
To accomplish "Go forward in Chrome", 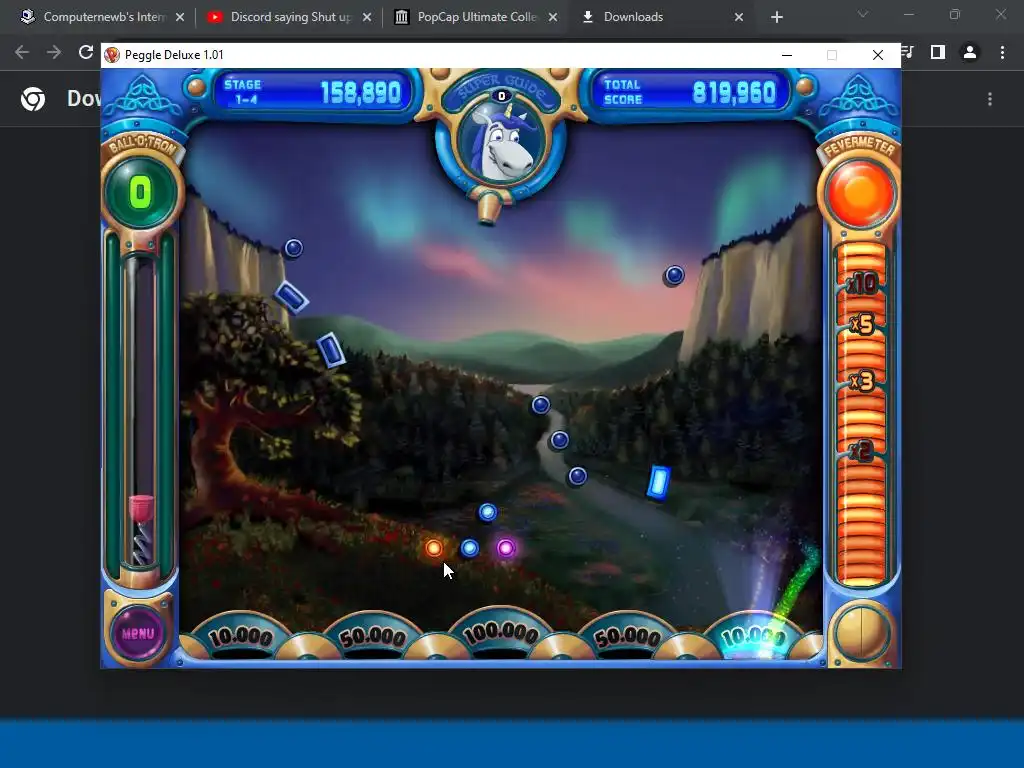I will click(x=54, y=52).
